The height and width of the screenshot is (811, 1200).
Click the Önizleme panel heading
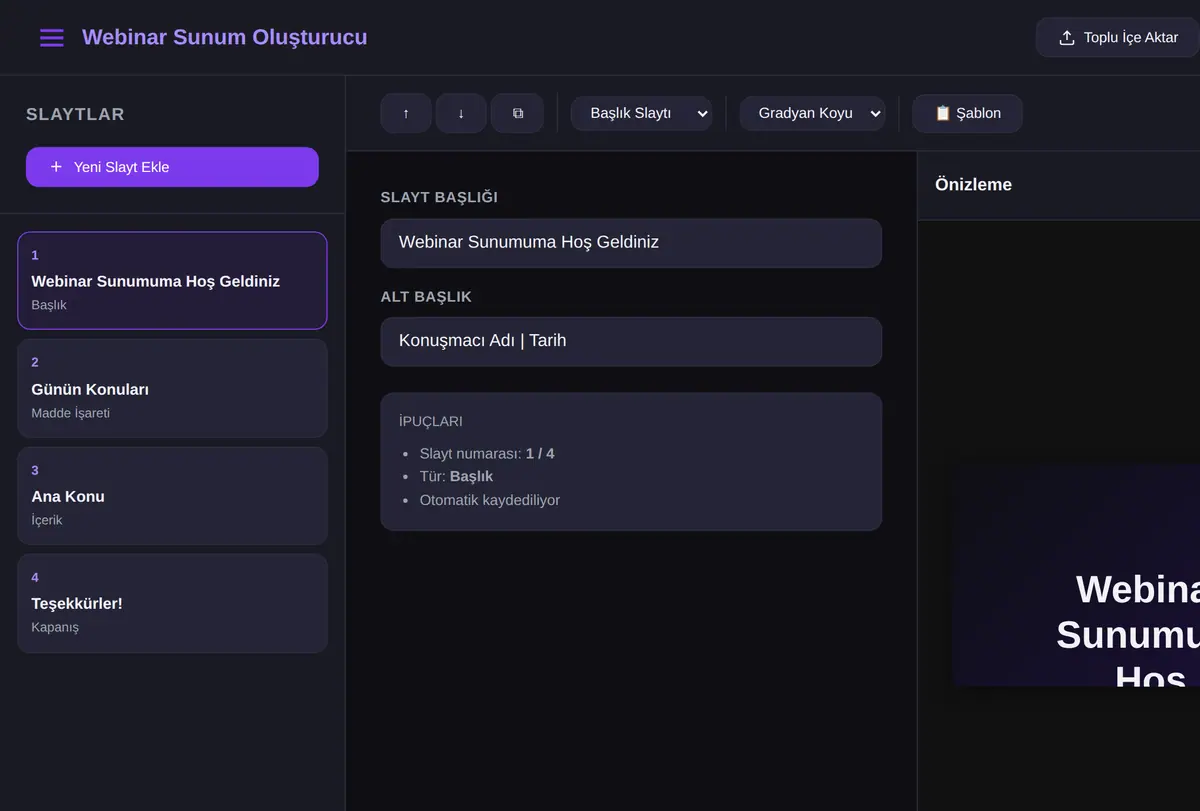pos(973,184)
